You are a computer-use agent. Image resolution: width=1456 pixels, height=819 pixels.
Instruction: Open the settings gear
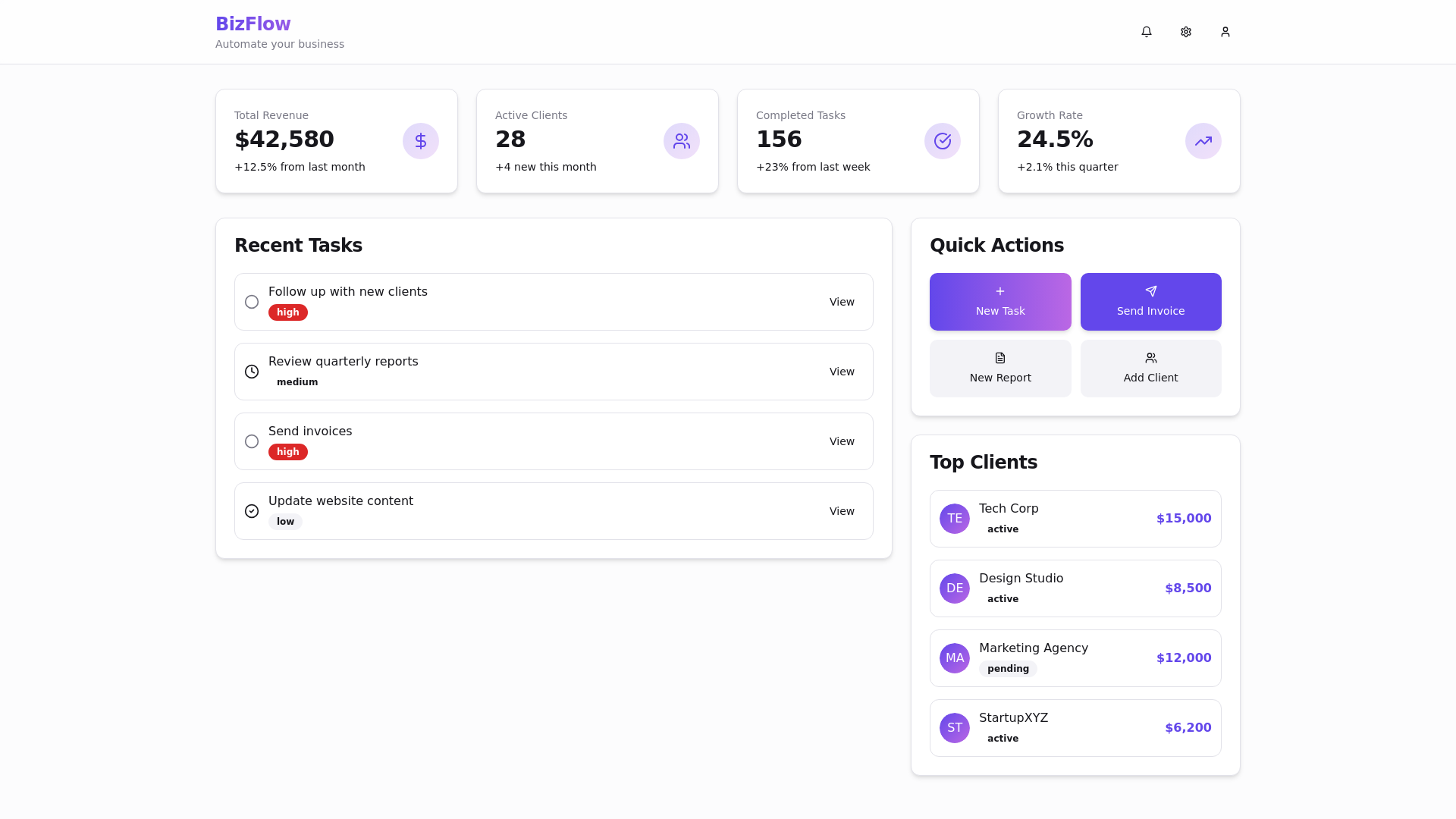click(x=1185, y=32)
